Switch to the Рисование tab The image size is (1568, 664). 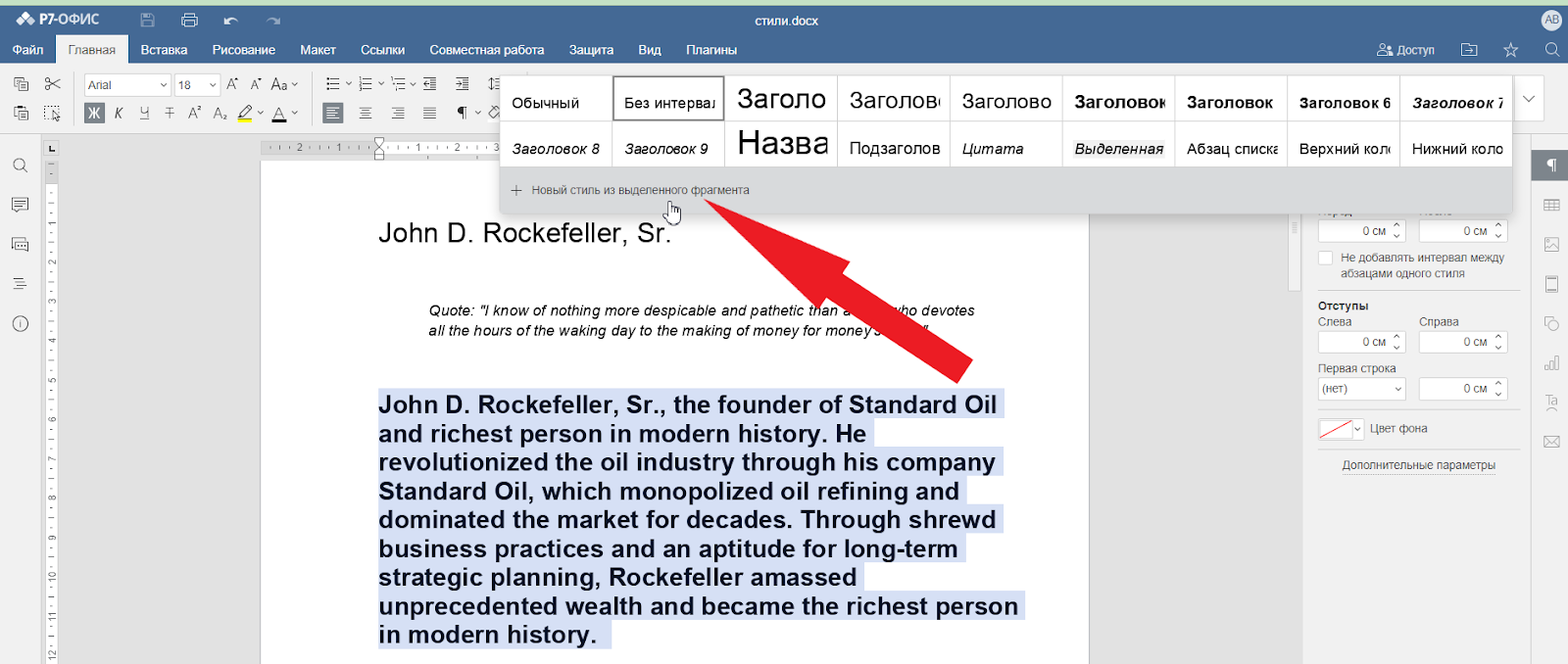243,50
